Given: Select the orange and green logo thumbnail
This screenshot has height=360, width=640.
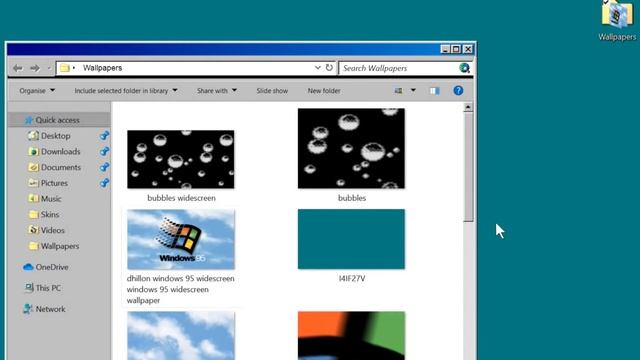Looking at the screenshot, I should (x=351, y=336).
